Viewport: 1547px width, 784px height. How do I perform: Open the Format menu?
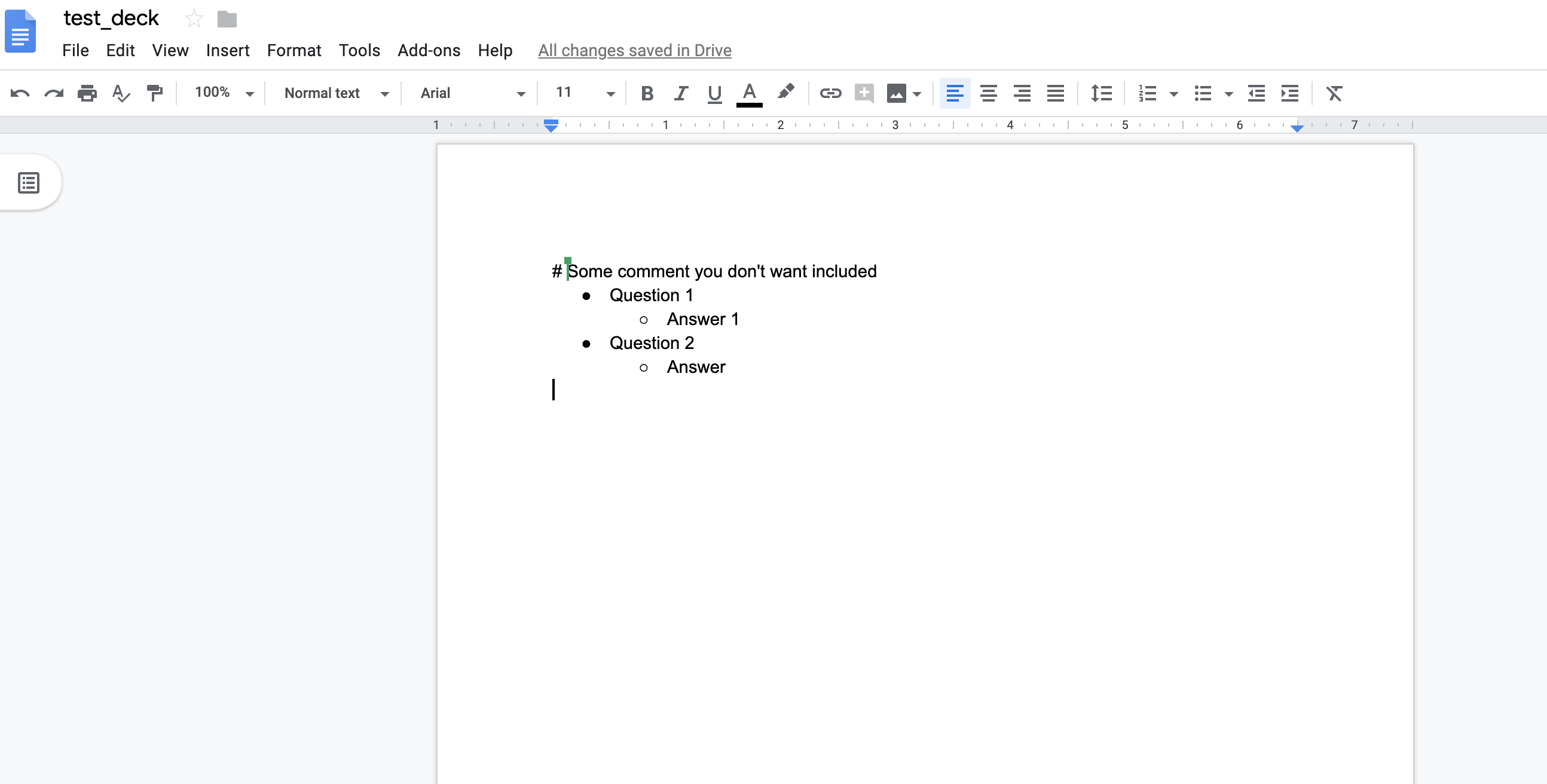[x=293, y=50]
